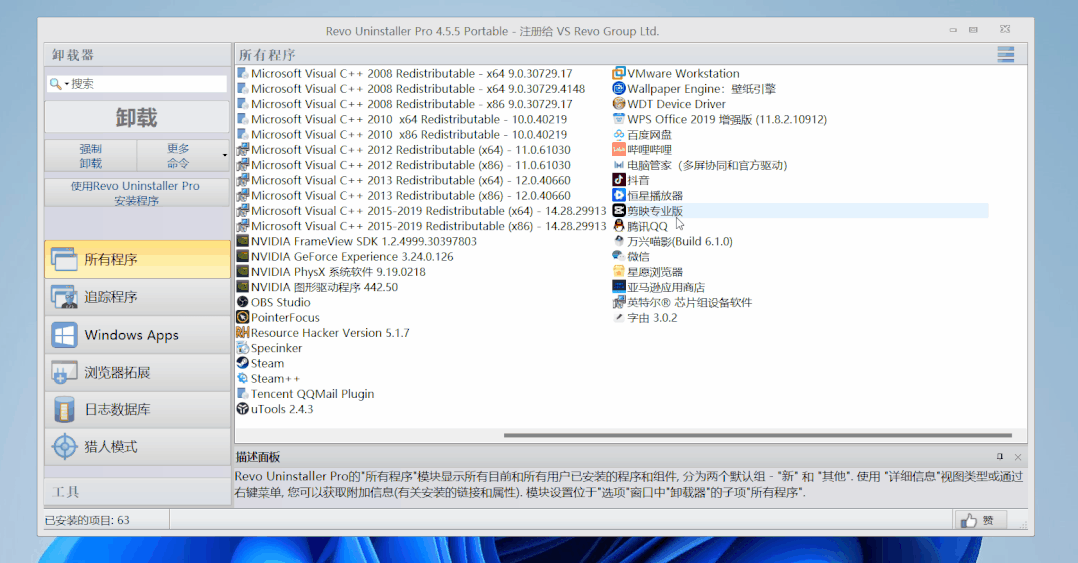Select the 哔哩哔哩 icon
This screenshot has width=1078, height=563.
pos(619,149)
